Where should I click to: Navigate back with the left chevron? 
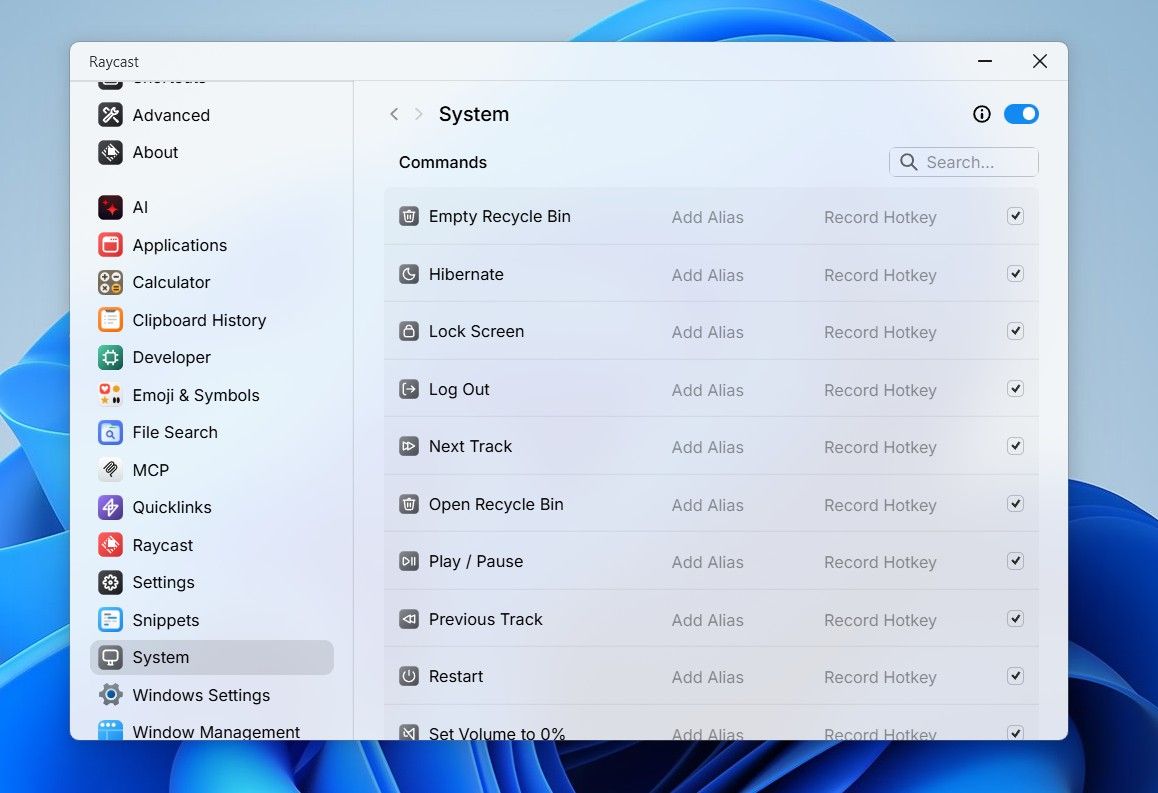click(394, 114)
